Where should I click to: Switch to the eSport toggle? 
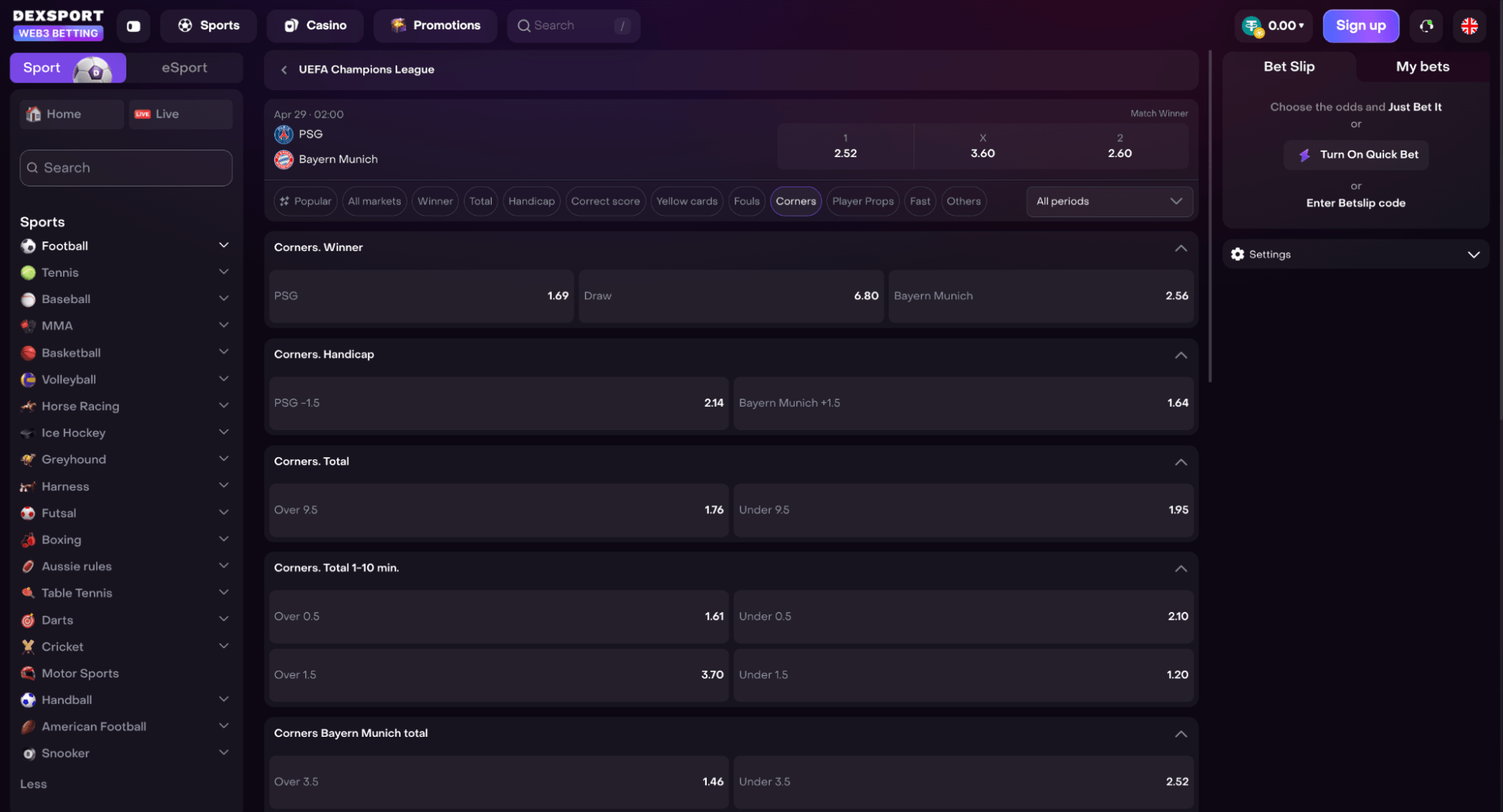point(184,68)
